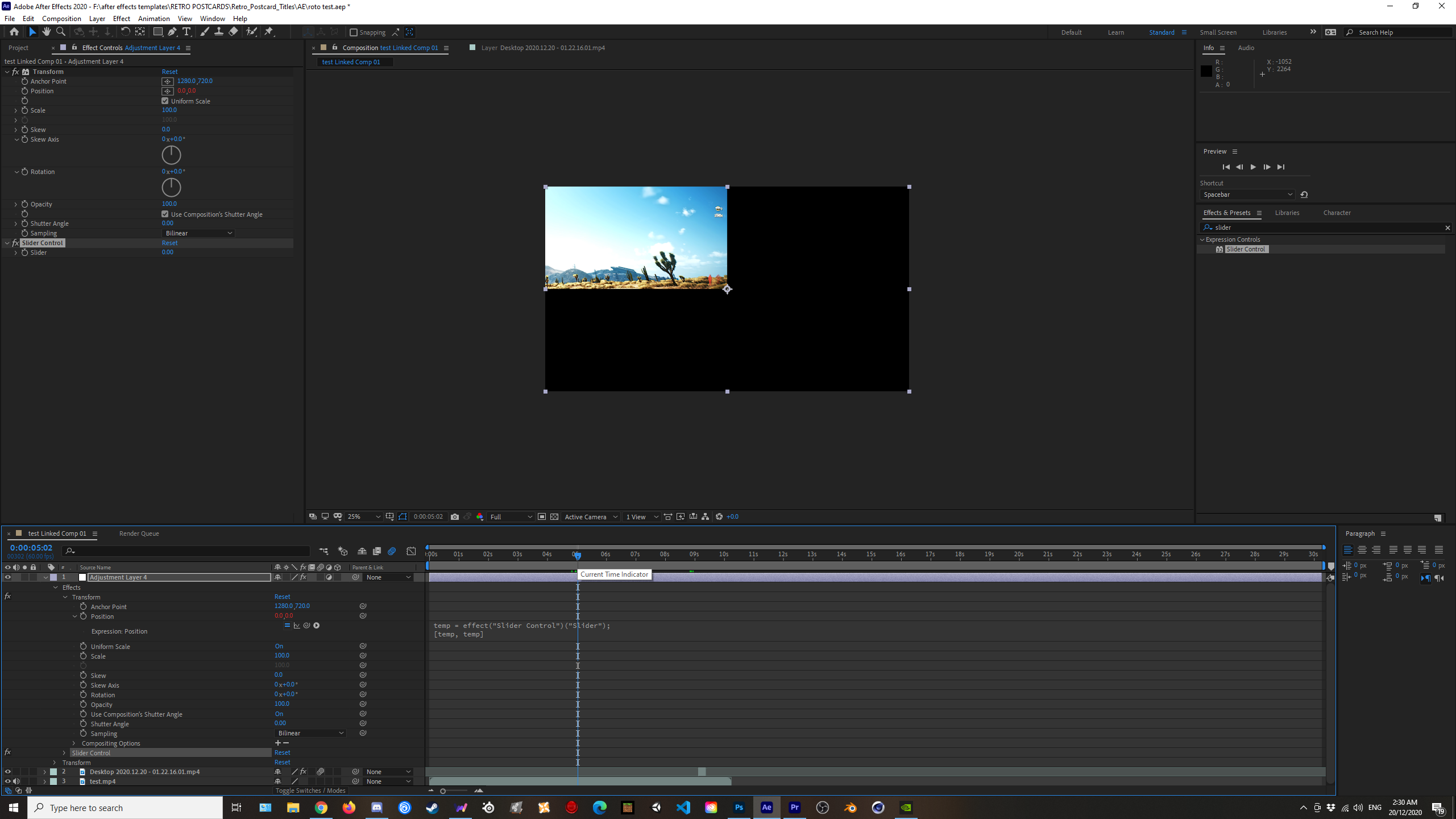The width and height of the screenshot is (1456, 819).
Task: Select the Roto Brush tool
Action: [x=251, y=32]
